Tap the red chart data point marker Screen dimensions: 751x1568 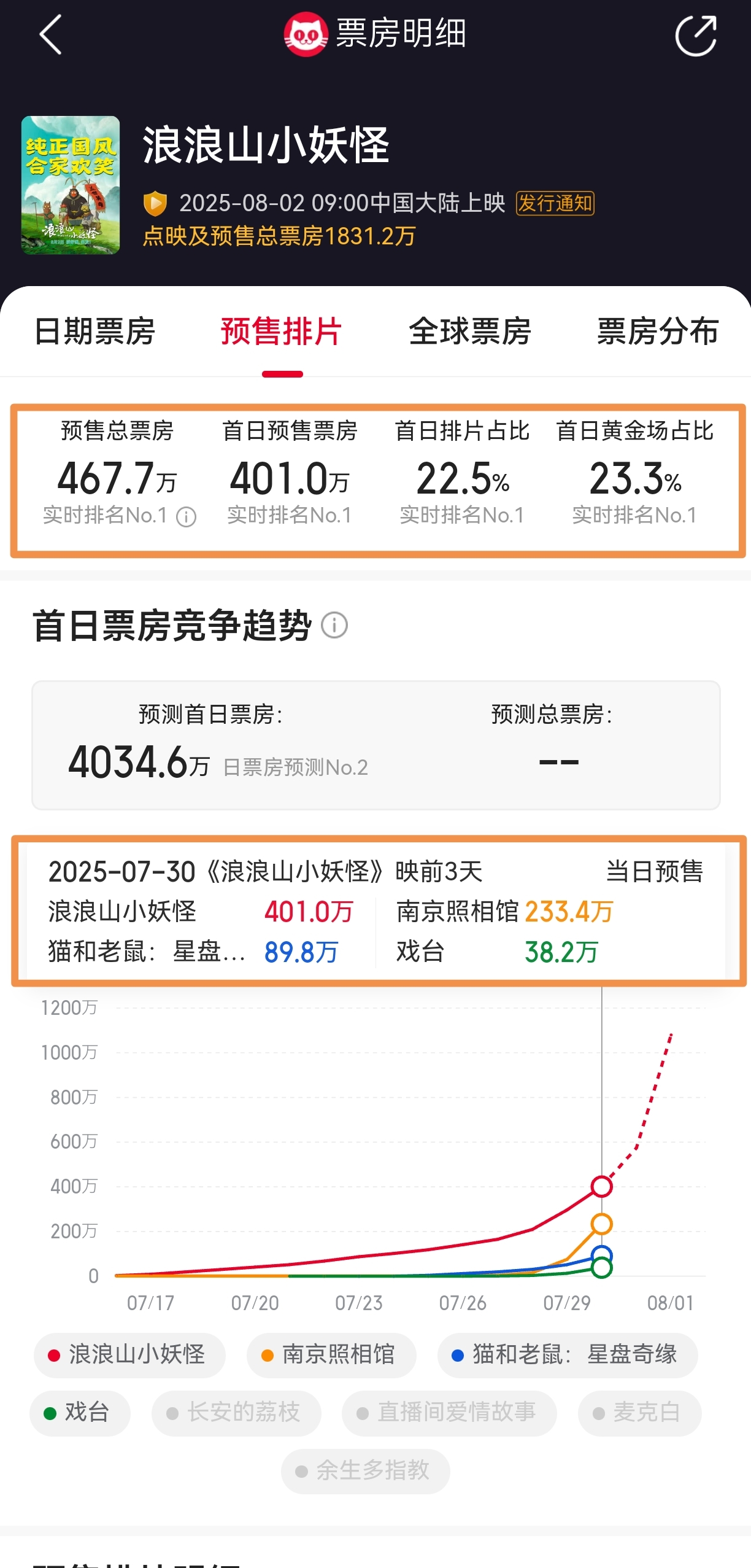[602, 1186]
